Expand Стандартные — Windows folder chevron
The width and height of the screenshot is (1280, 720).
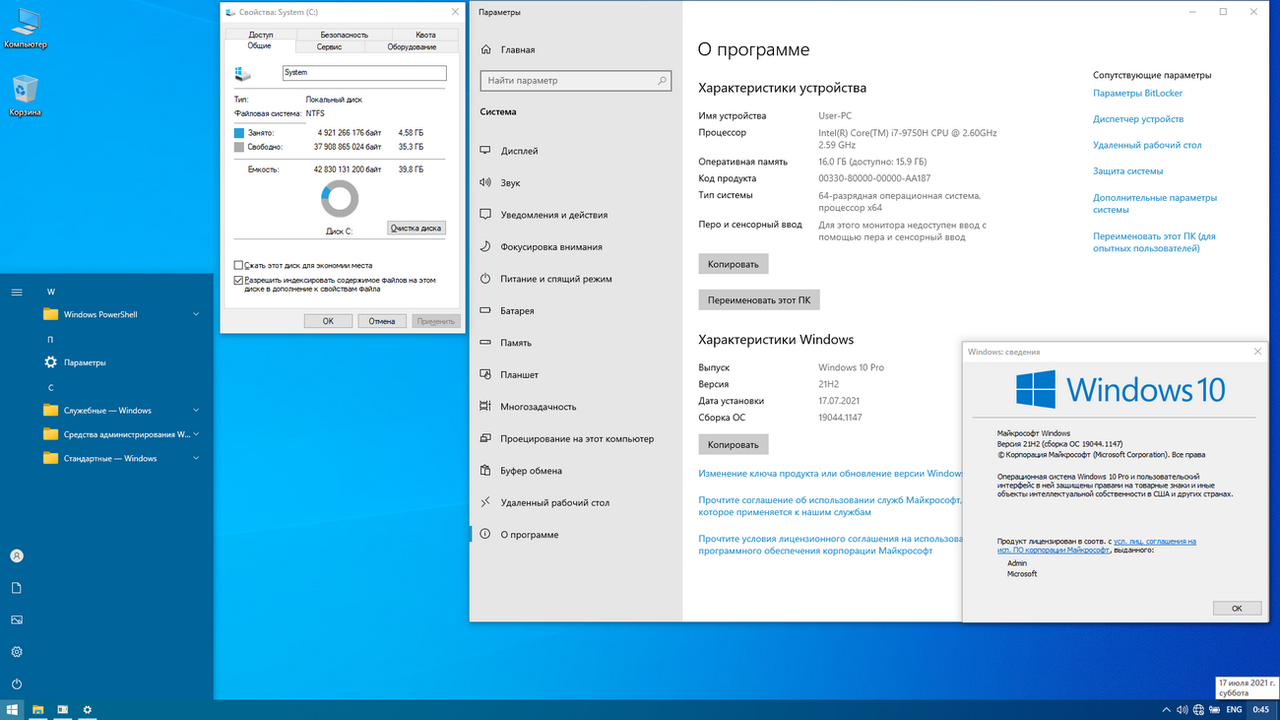[196, 458]
